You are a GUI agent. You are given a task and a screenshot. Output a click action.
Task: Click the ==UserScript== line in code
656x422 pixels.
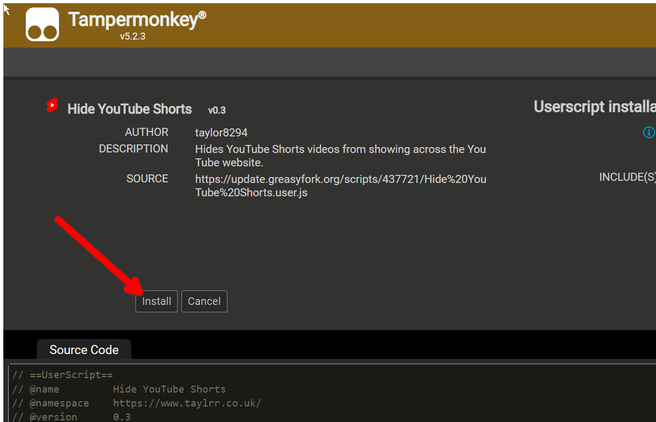coord(62,375)
